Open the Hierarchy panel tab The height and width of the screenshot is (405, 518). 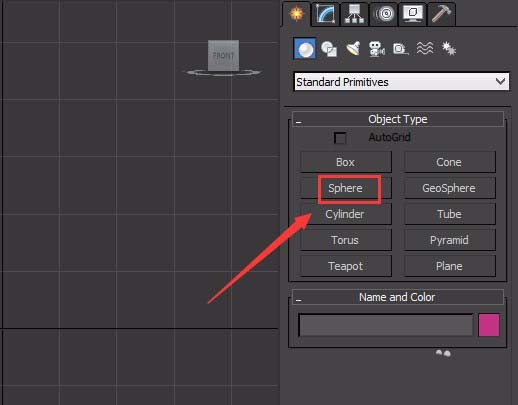(354, 14)
